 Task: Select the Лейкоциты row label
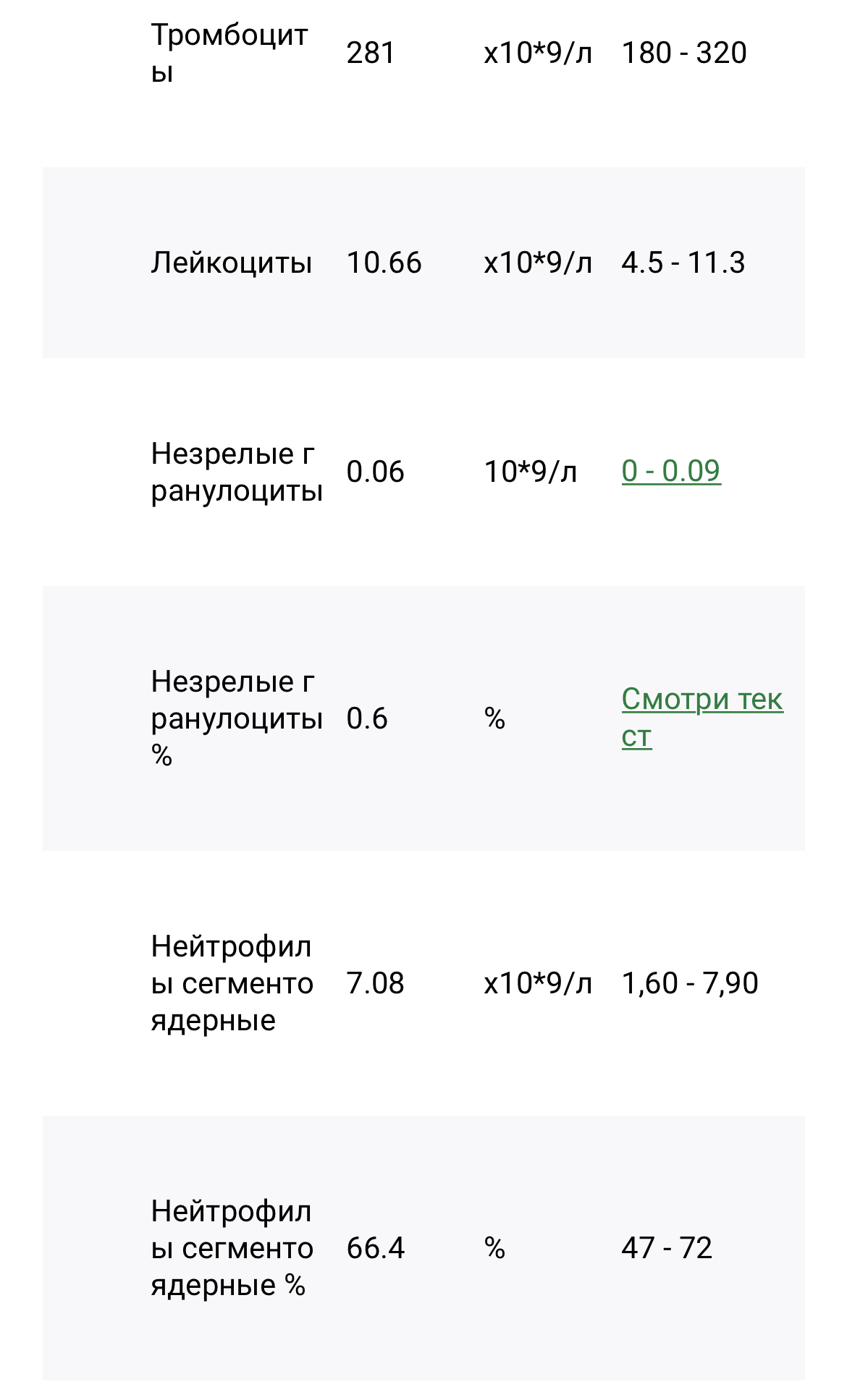point(232,263)
